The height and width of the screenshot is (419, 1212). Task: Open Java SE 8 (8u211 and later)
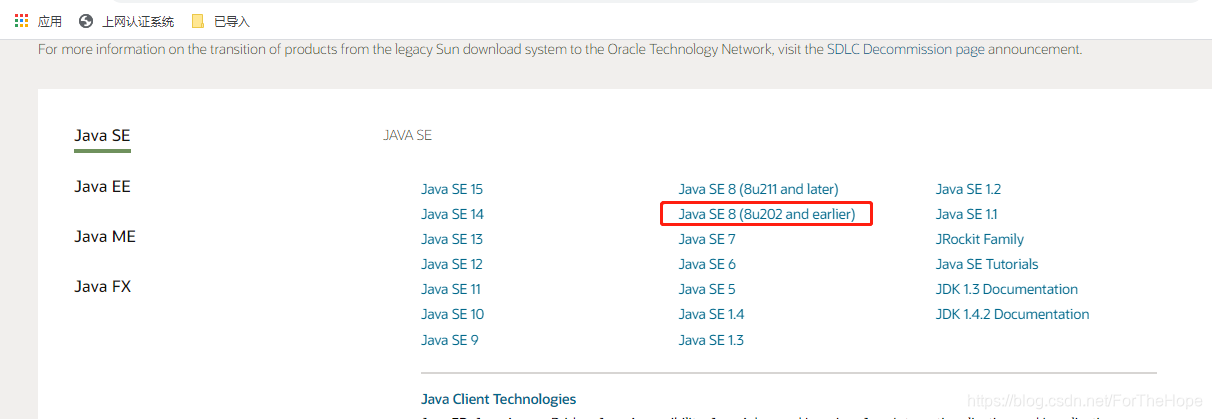pyautogui.click(x=758, y=189)
